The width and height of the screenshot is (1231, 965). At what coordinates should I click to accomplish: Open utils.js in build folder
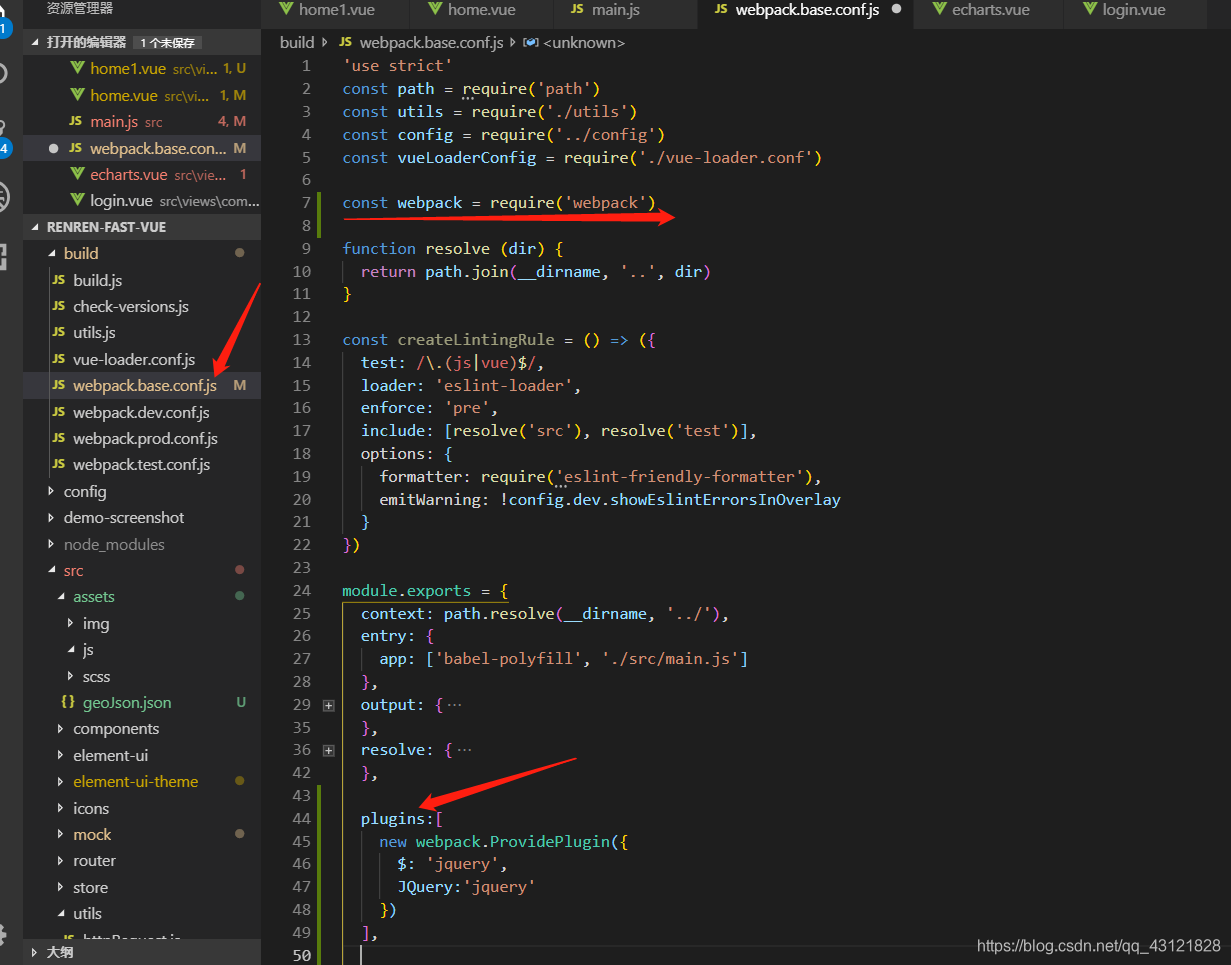(x=94, y=332)
